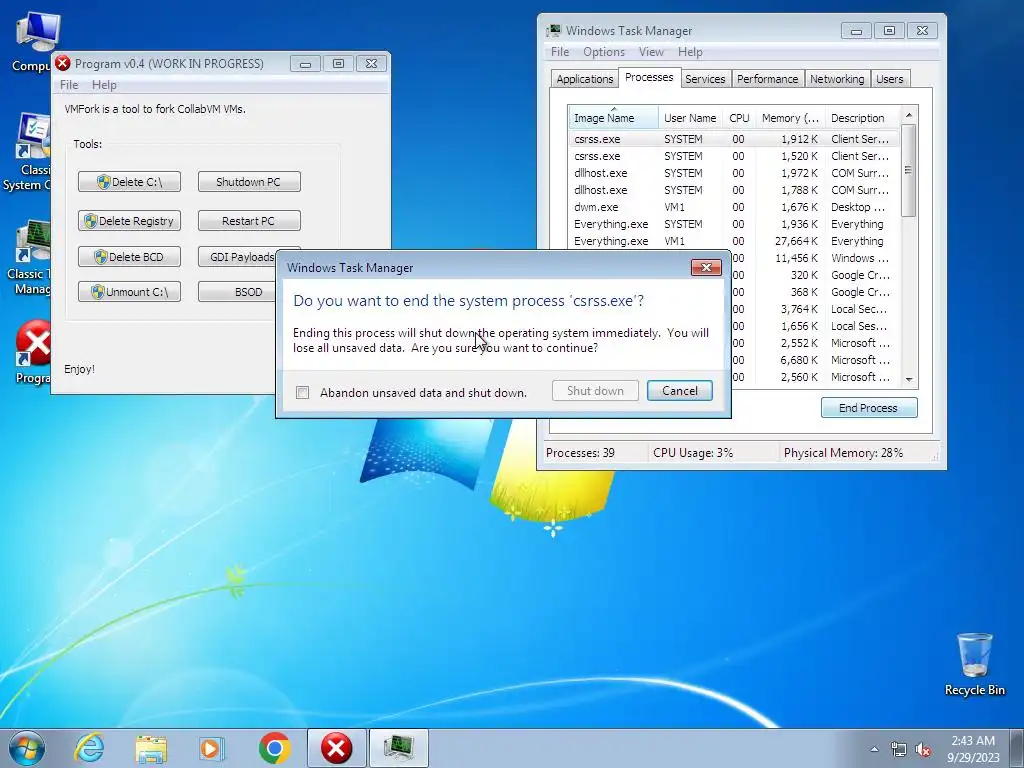Switch to the Networking tab

(x=837, y=78)
